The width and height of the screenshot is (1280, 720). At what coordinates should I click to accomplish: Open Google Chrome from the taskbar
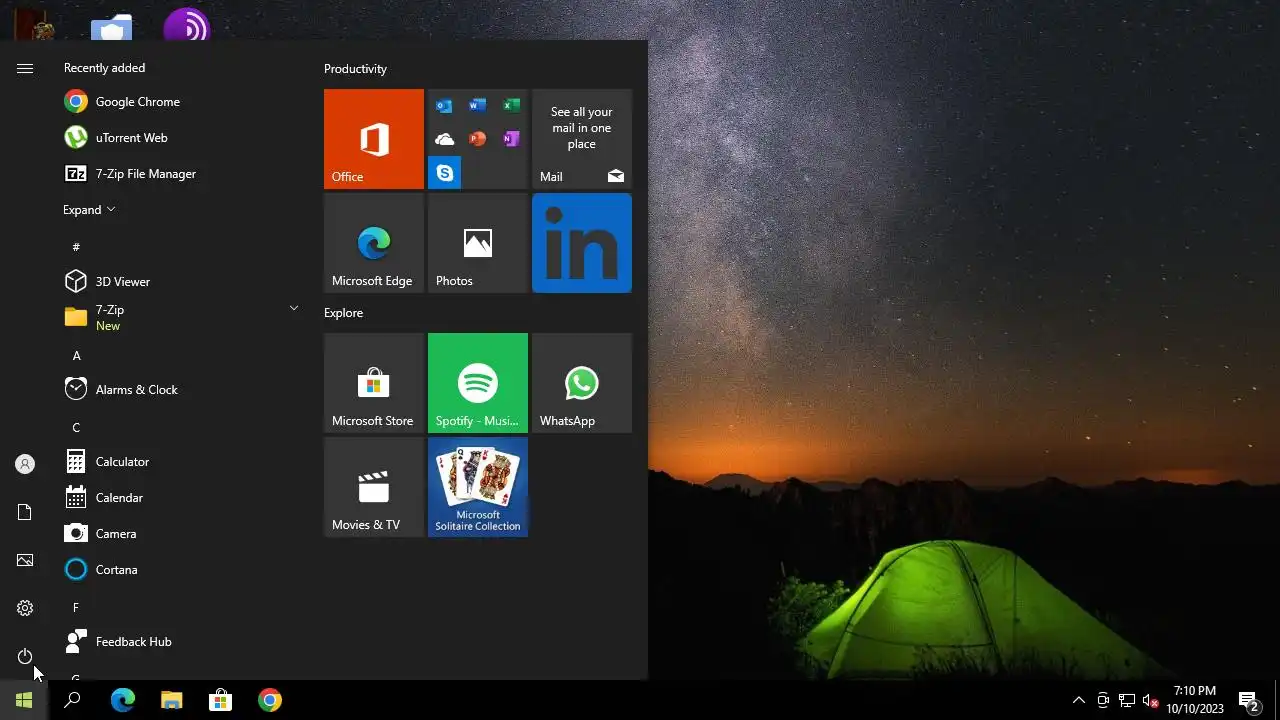point(269,700)
